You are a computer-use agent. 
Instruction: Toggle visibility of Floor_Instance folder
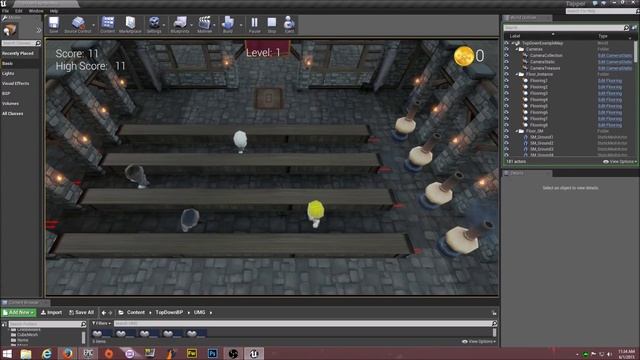(507, 74)
